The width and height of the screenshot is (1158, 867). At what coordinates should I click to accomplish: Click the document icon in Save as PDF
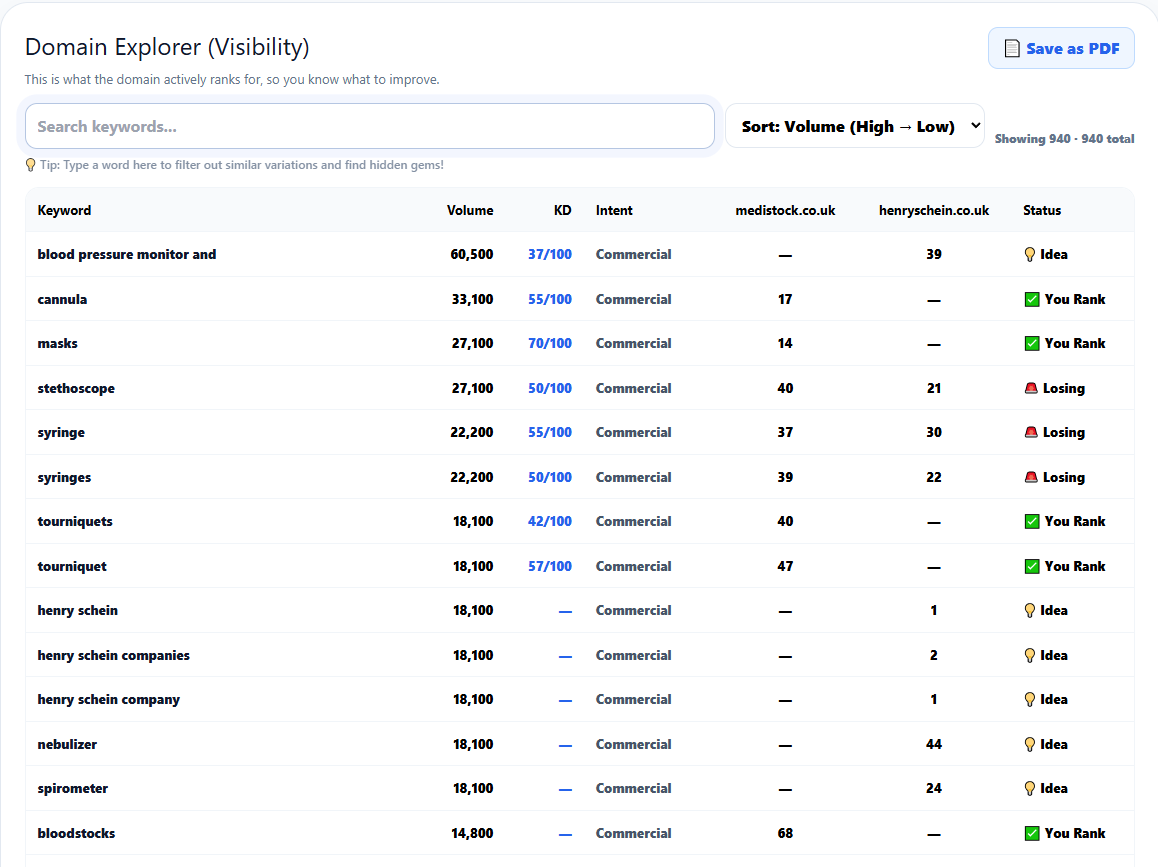[1012, 49]
